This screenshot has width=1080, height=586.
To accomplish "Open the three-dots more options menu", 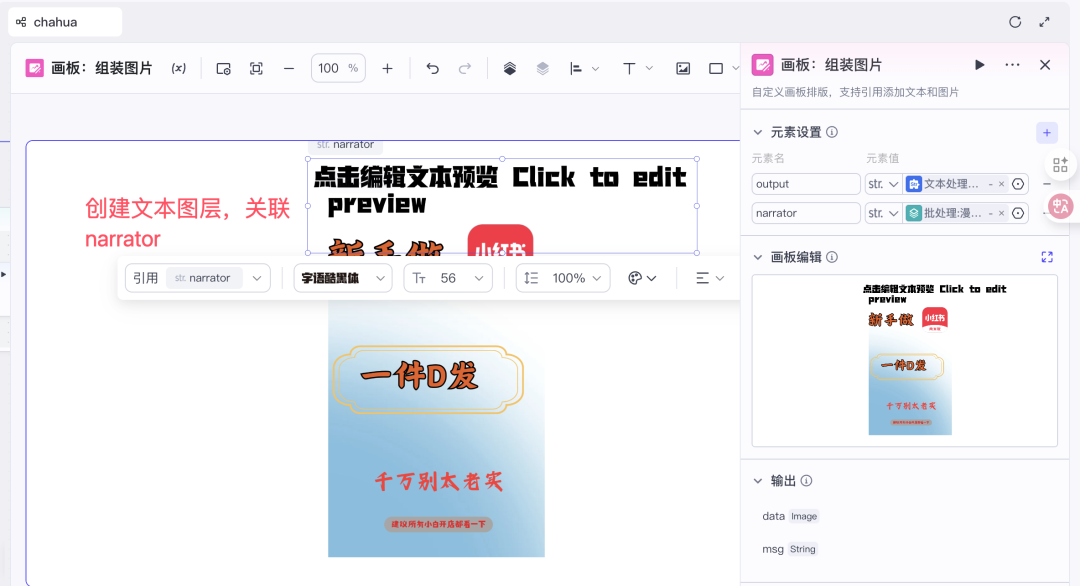I will coord(1012,65).
